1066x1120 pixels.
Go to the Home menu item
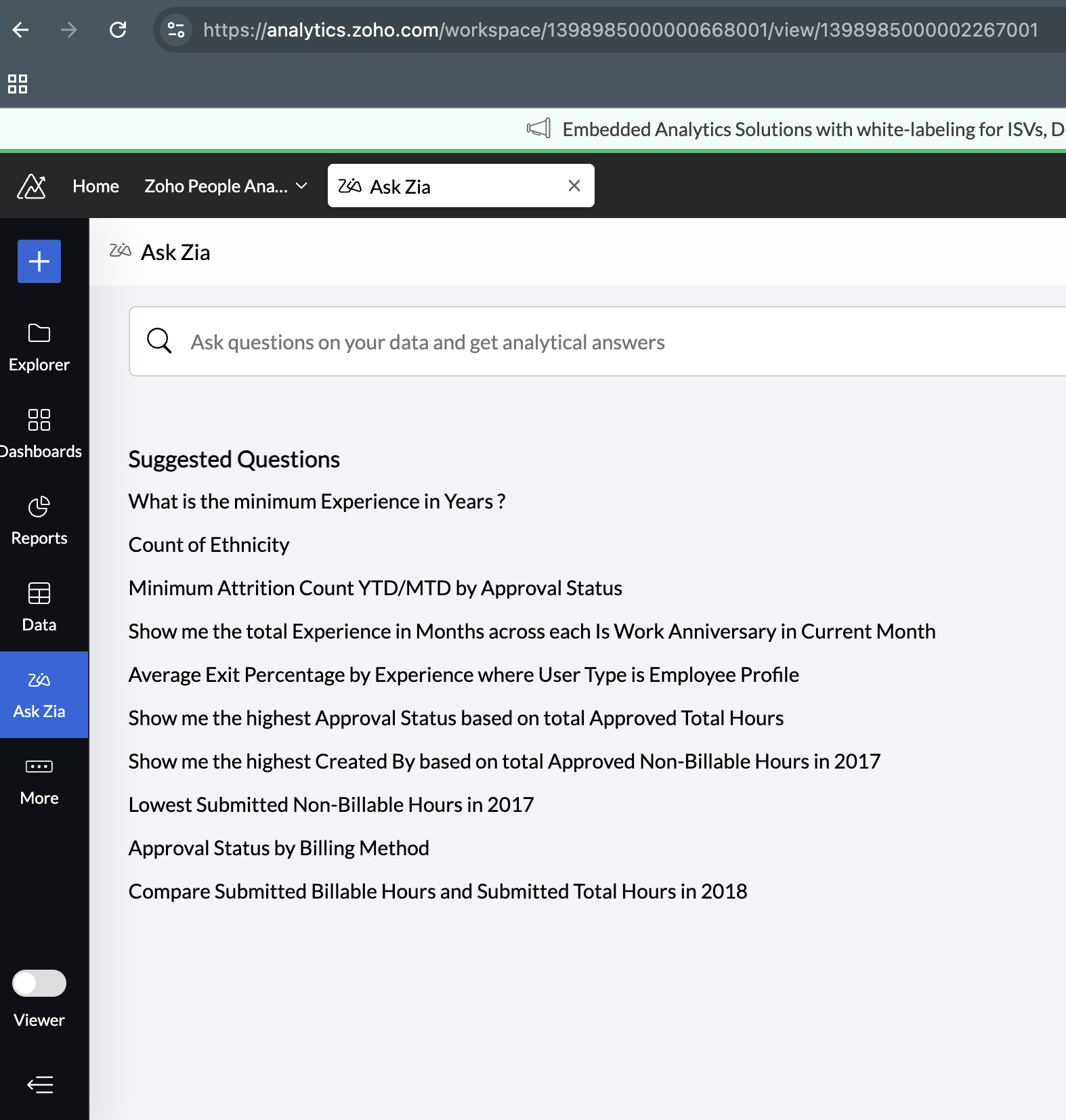click(x=95, y=186)
